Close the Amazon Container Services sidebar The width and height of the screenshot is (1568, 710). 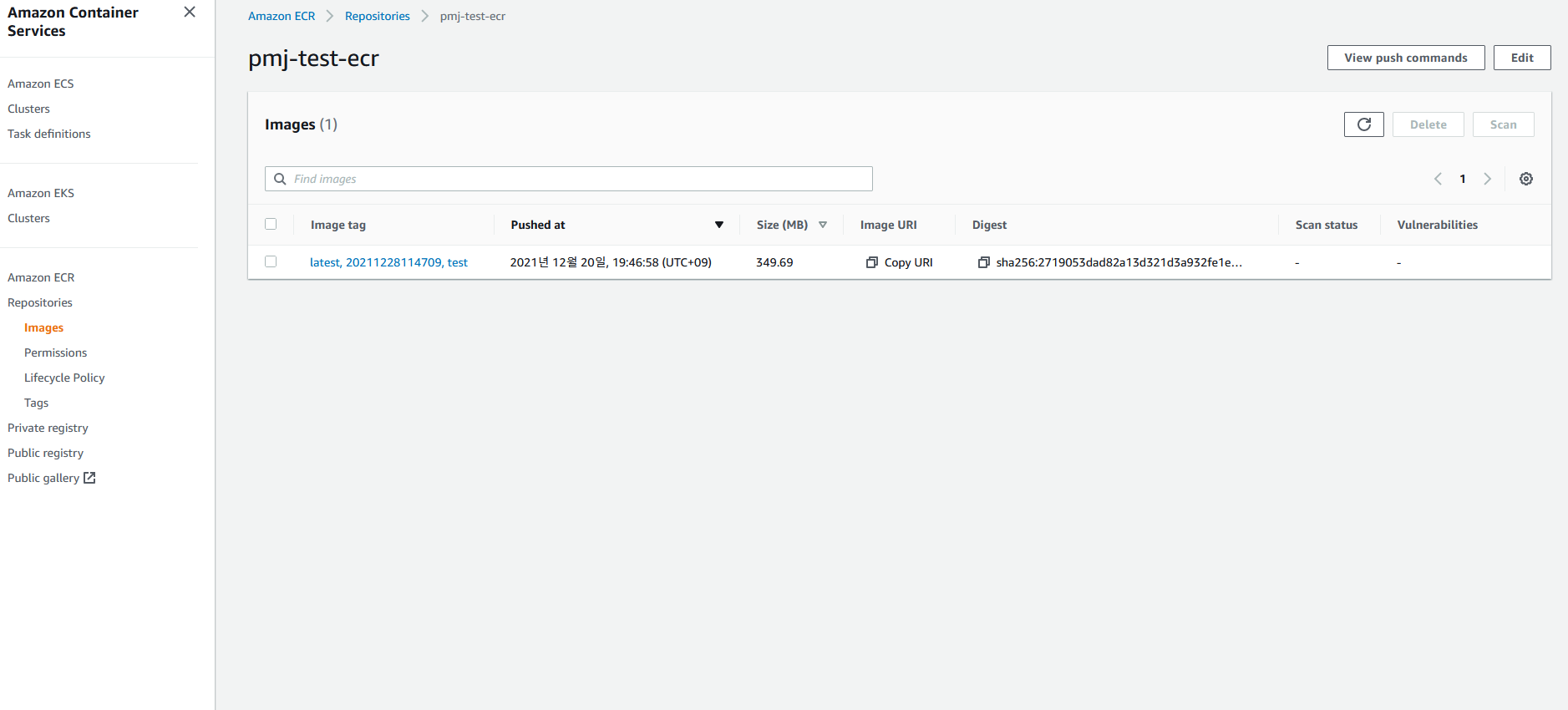click(x=190, y=12)
